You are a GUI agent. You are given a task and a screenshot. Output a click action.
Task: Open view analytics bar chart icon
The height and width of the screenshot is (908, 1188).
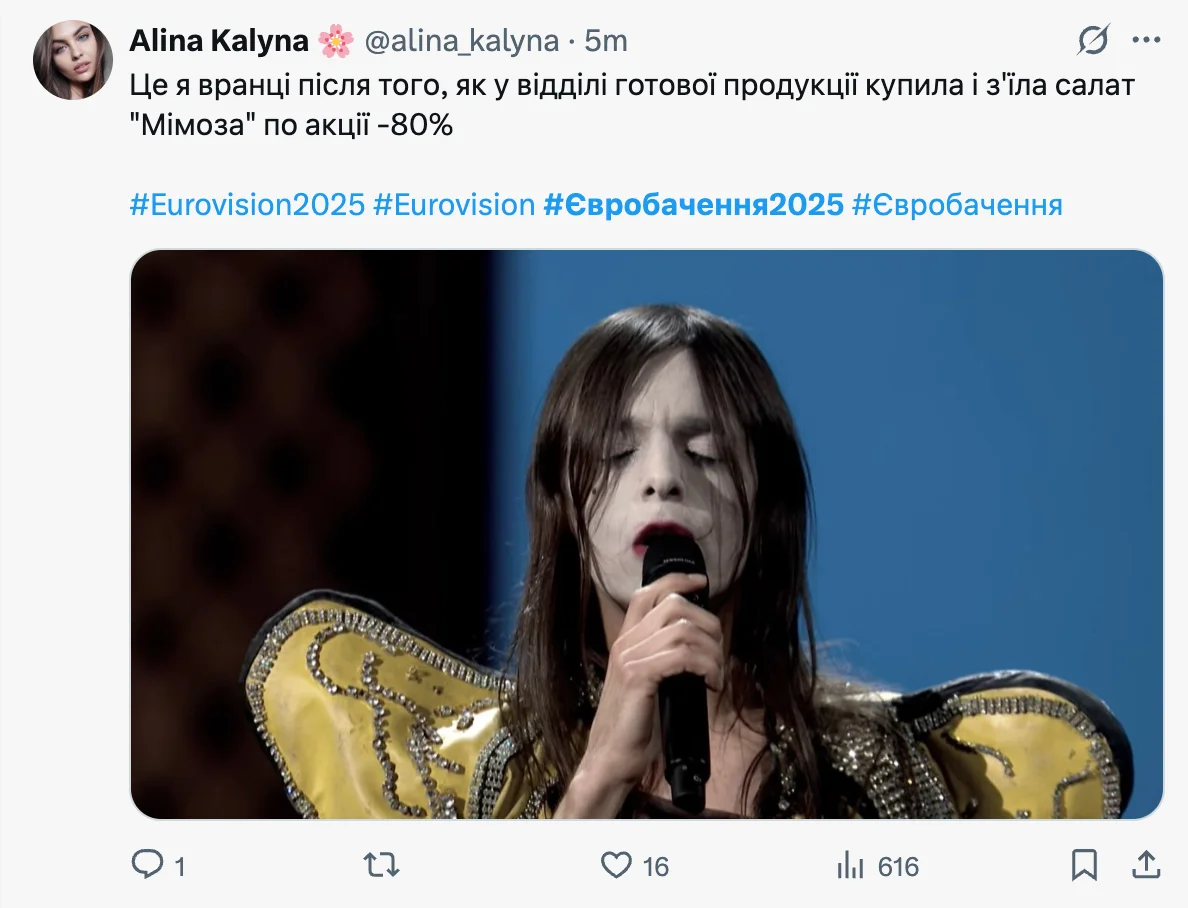pos(850,865)
